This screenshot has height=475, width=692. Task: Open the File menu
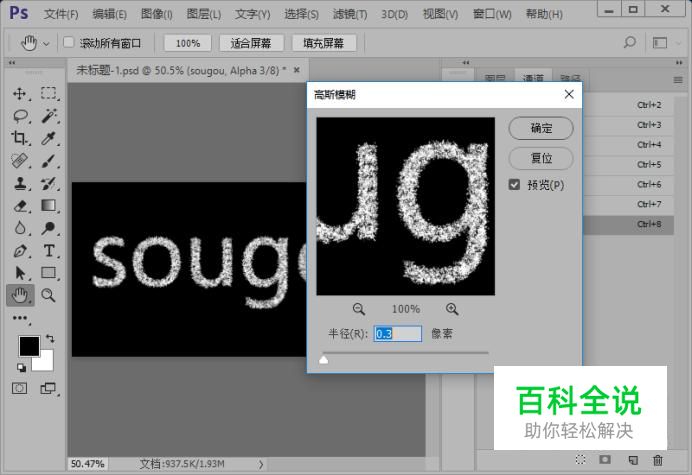(x=61, y=14)
